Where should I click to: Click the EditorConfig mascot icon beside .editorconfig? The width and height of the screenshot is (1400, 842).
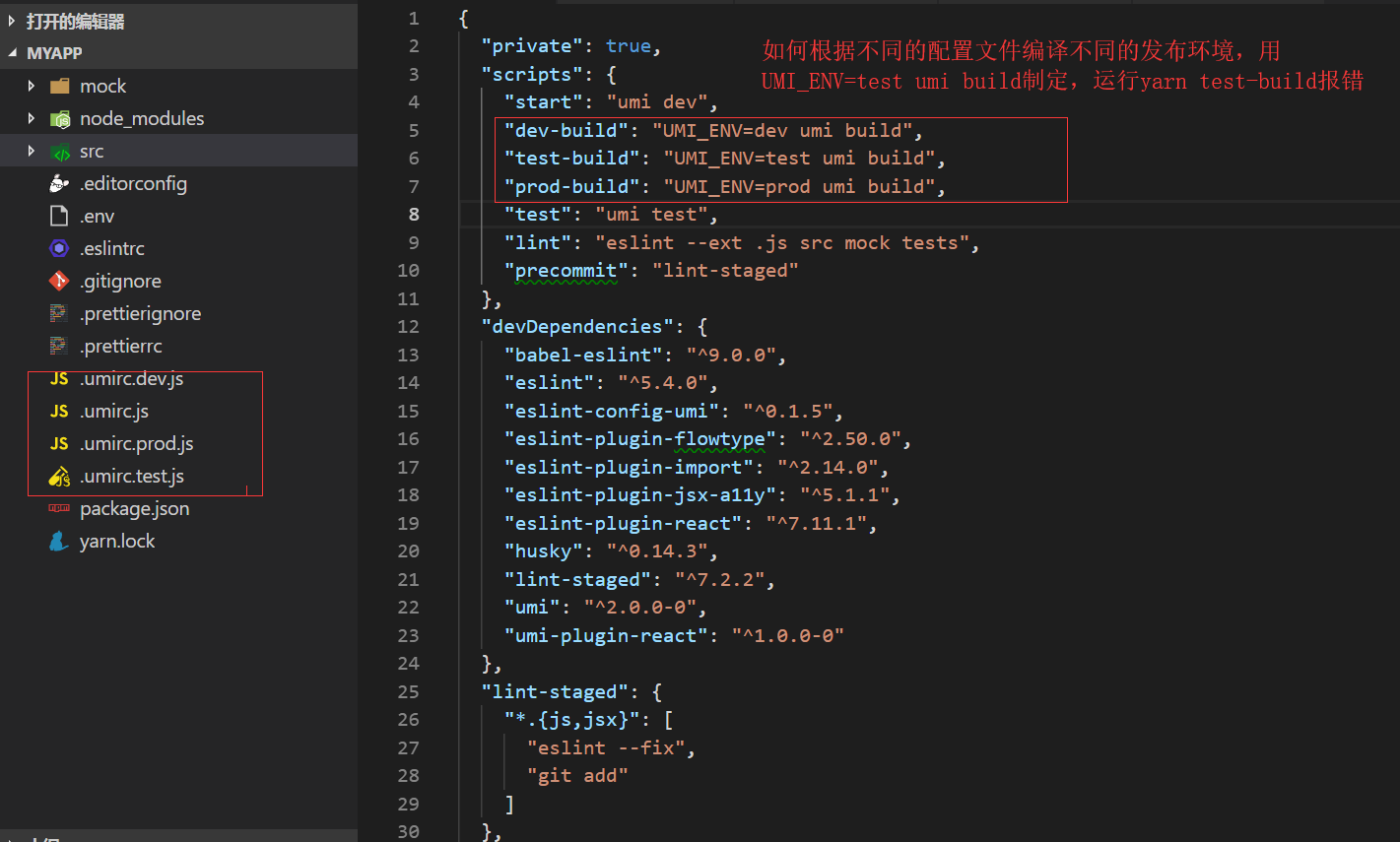[60, 183]
